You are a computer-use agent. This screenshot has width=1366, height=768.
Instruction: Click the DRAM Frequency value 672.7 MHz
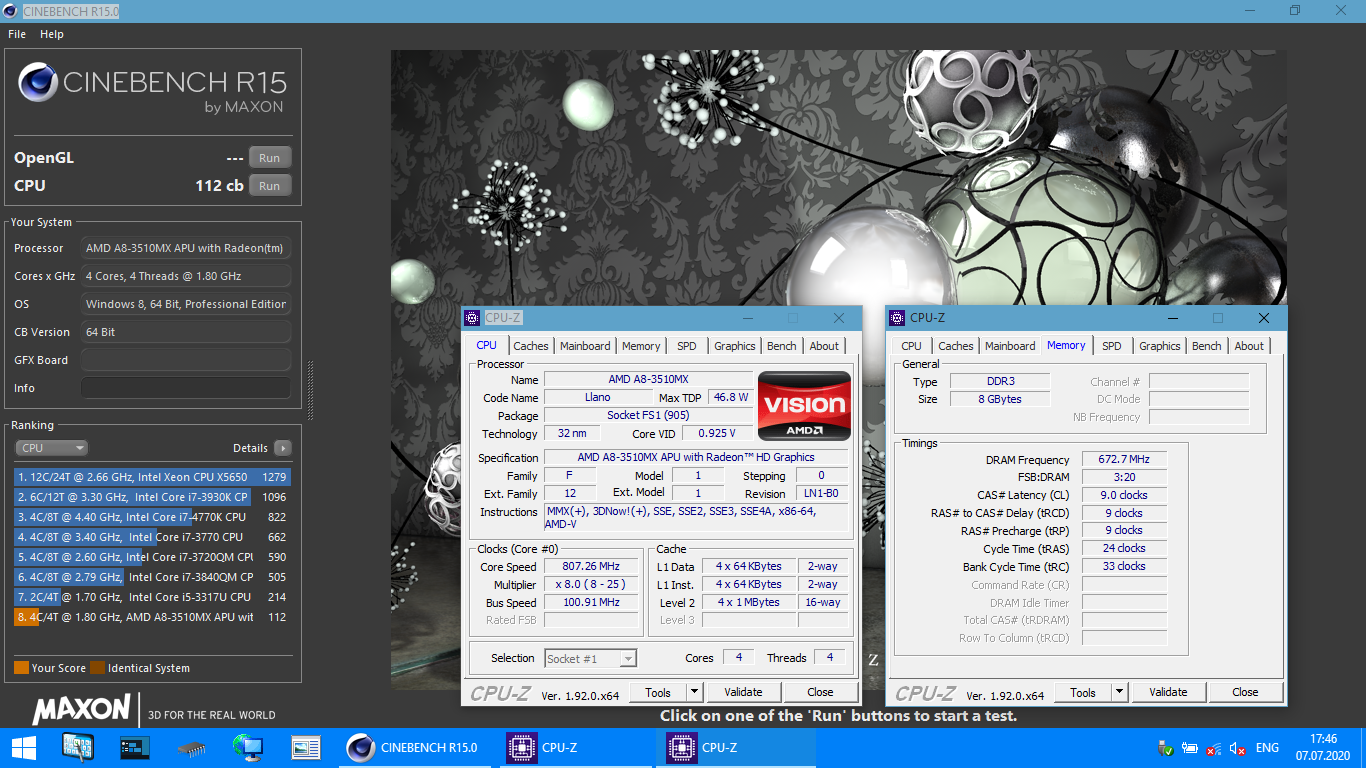pyautogui.click(x=1124, y=459)
